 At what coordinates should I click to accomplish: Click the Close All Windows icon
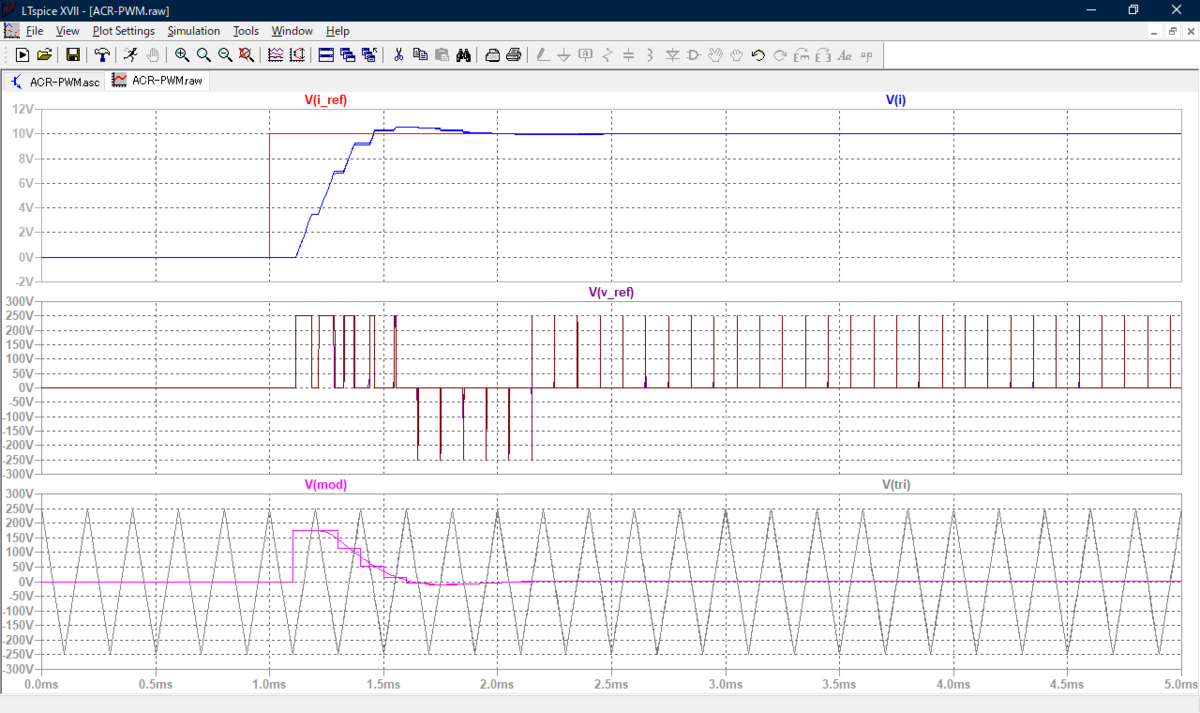pos(370,55)
